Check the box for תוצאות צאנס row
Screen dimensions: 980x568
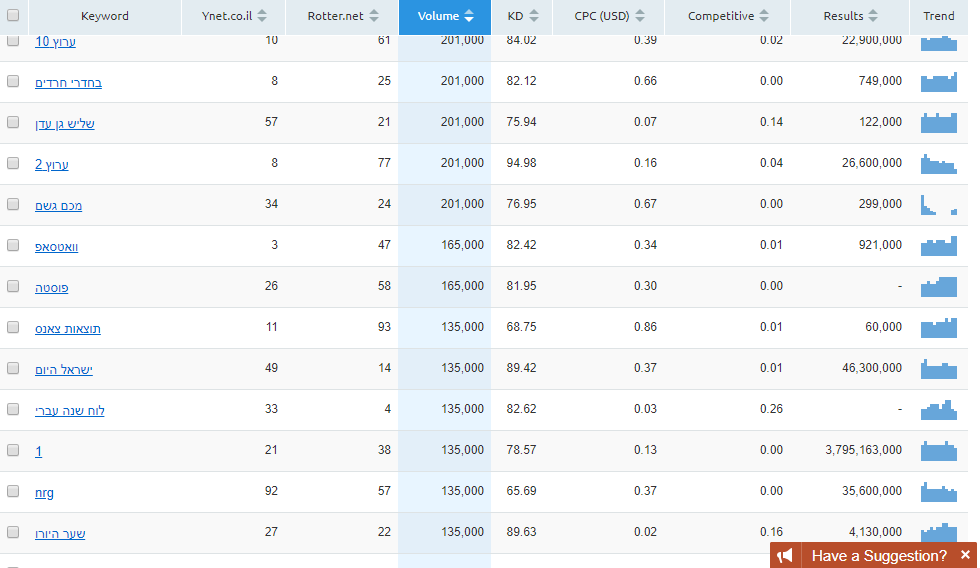point(13,327)
